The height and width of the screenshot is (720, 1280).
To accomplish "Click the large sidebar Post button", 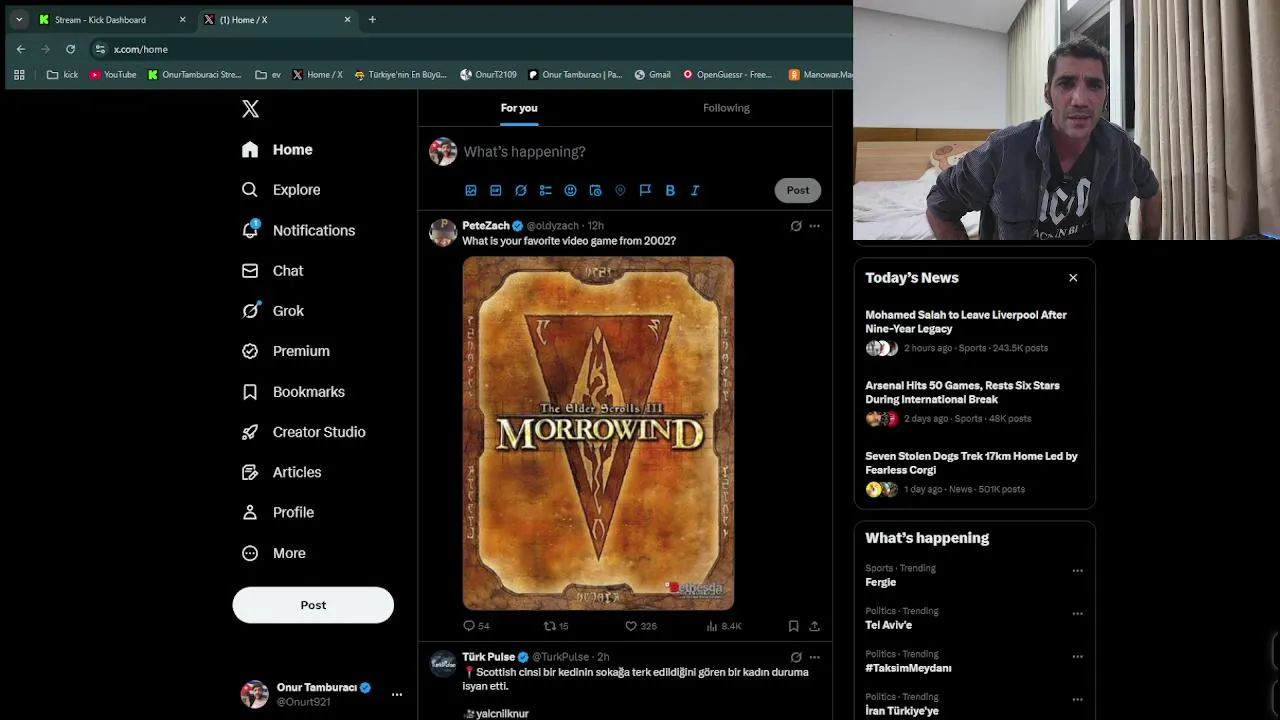I will (313, 605).
